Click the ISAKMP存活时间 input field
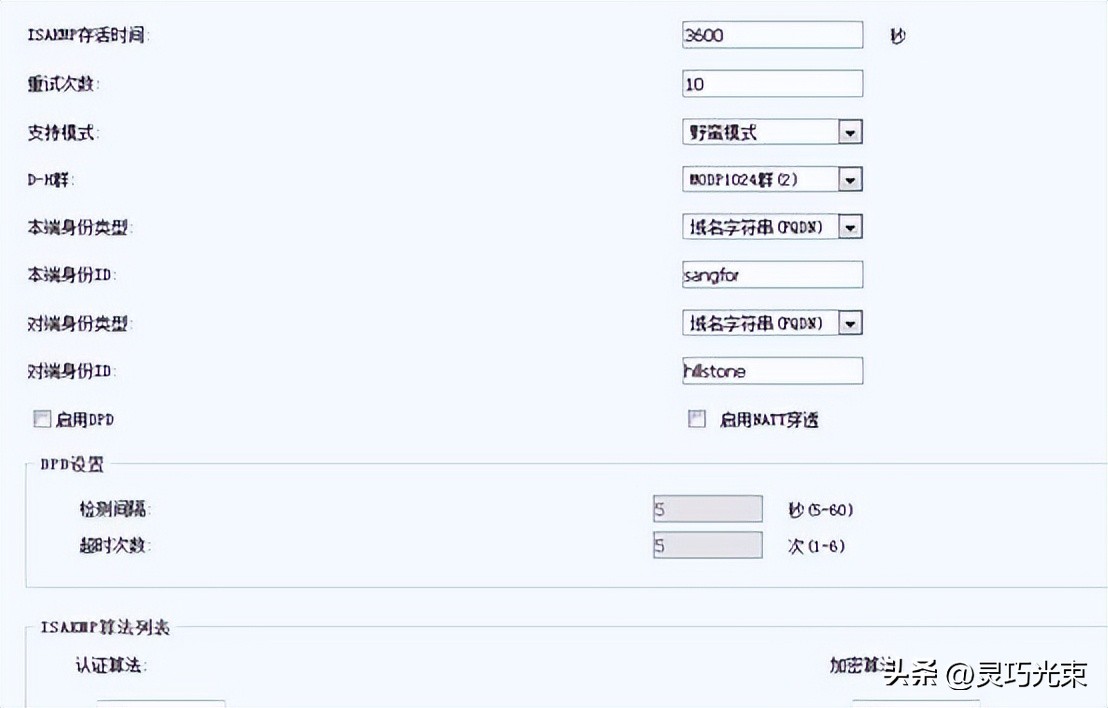The image size is (1108, 708). point(772,34)
